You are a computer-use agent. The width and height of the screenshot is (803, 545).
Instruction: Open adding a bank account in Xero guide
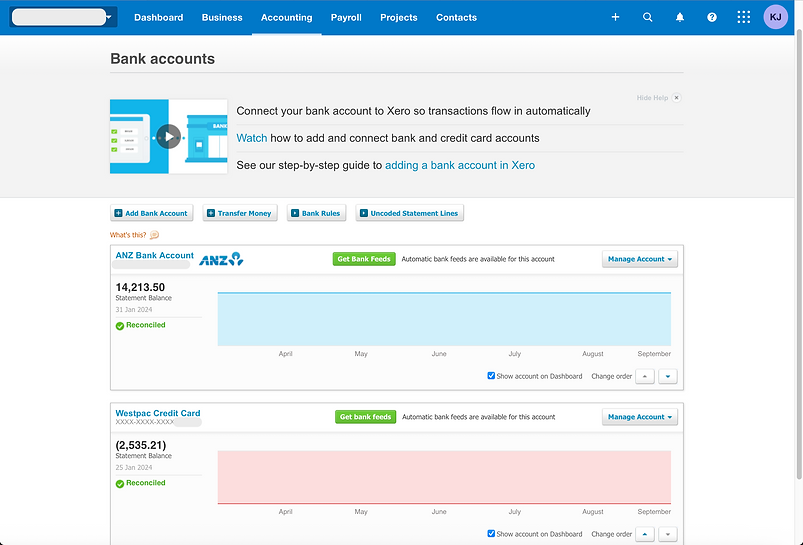[x=460, y=165]
